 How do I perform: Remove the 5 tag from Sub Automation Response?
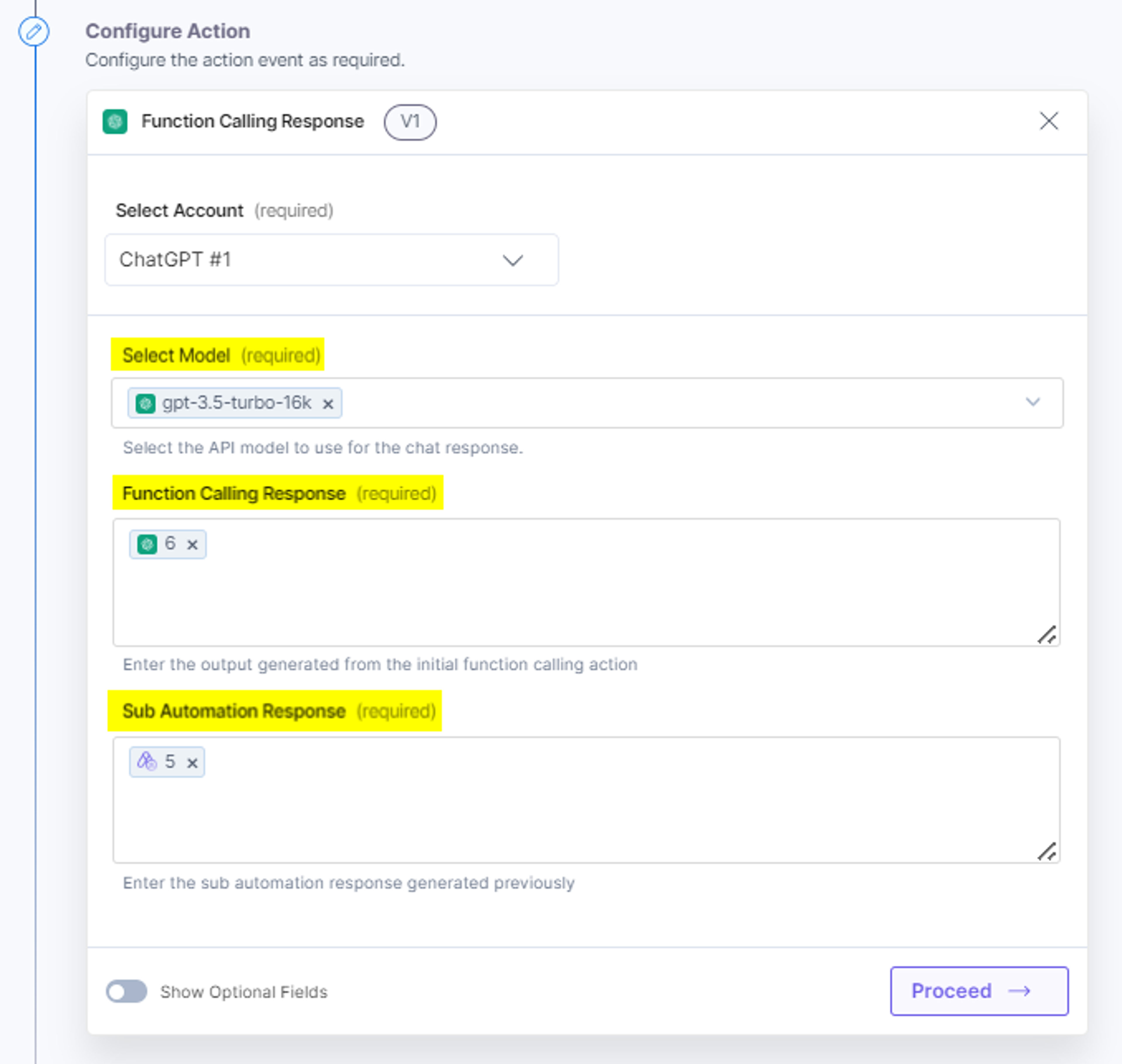[192, 763]
